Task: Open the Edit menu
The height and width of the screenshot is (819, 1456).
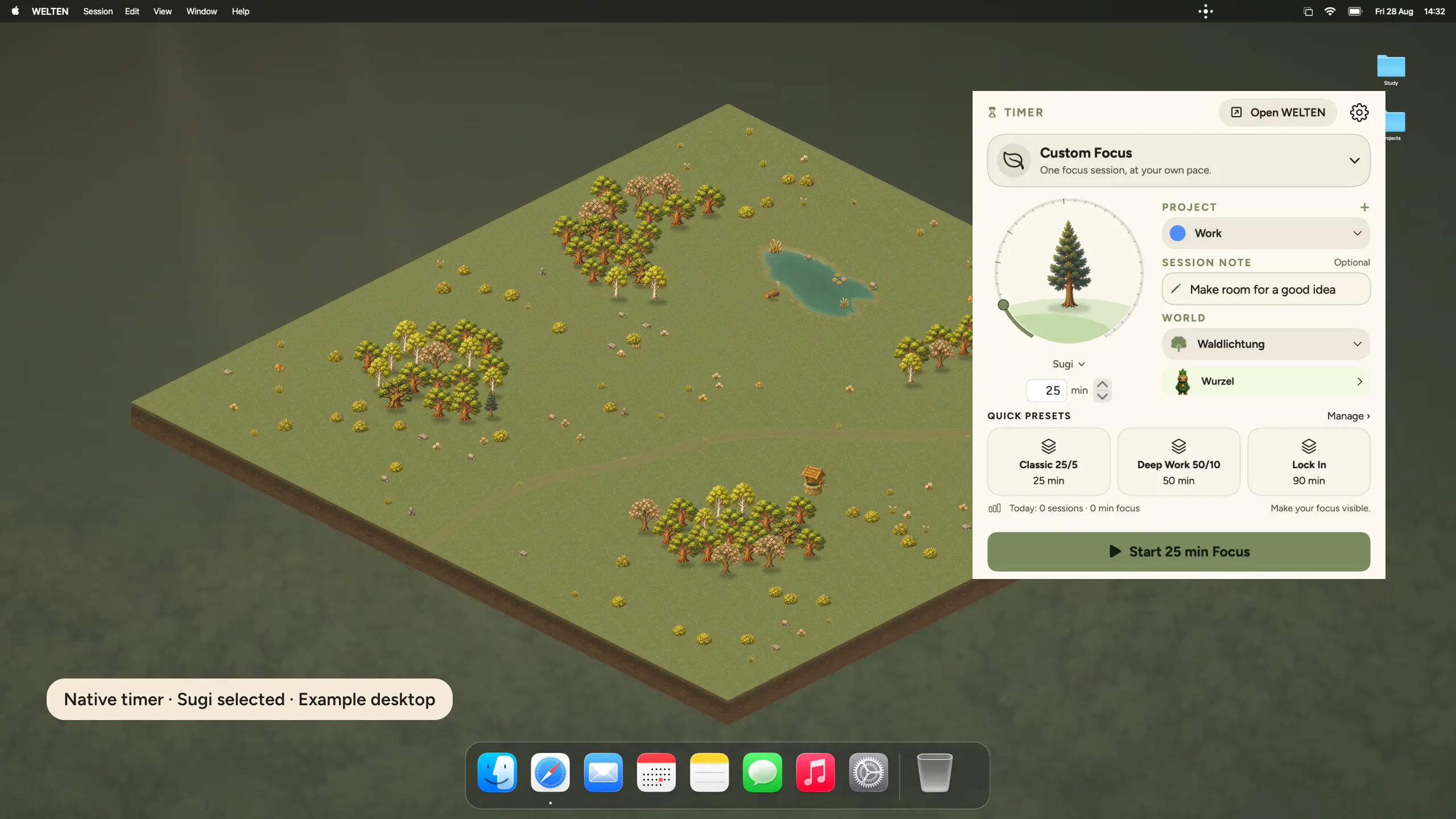Action: [132, 11]
